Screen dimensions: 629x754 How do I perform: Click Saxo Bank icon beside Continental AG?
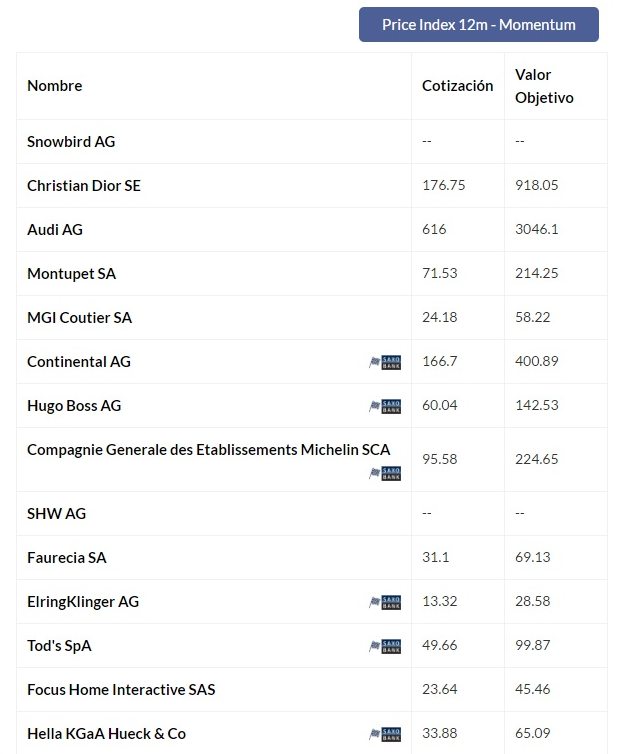(x=385, y=362)
